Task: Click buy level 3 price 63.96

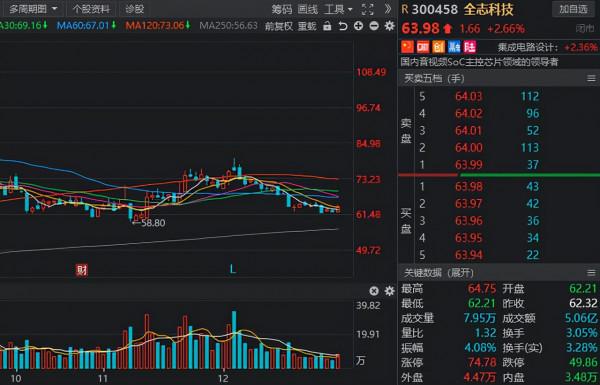Action: coord(469,220)
